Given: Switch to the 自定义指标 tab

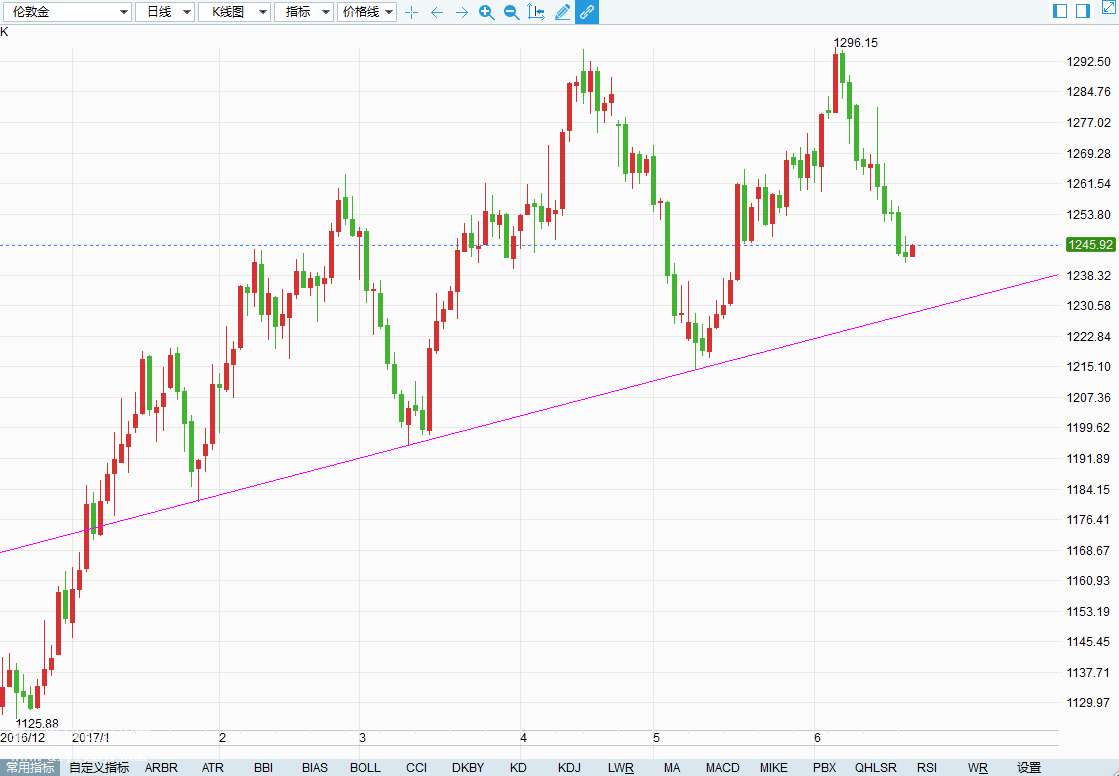Looking at the screenshot, I should pyautogui.click(x=99, y=767).
